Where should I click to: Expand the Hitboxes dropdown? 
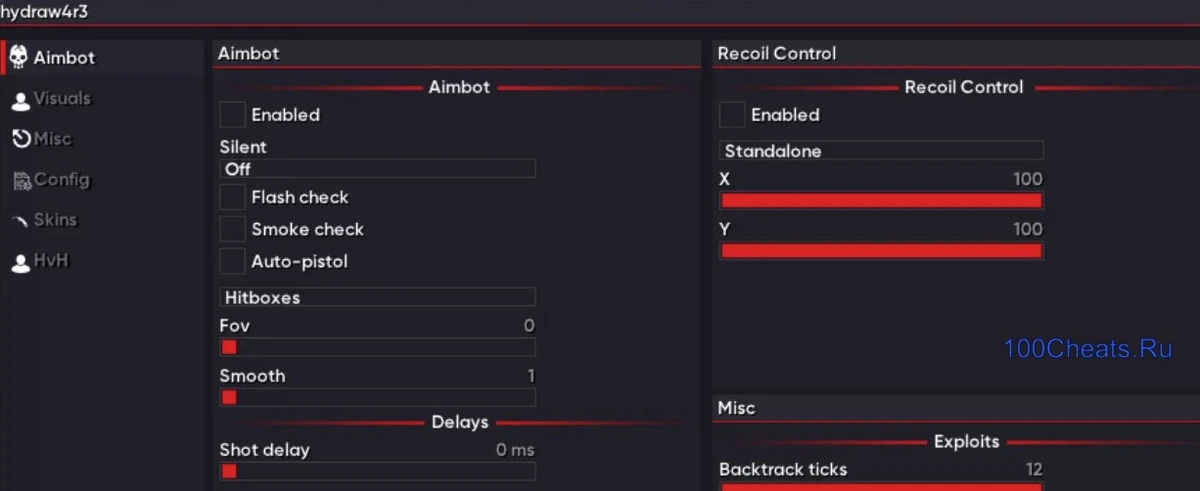point(377,297)
